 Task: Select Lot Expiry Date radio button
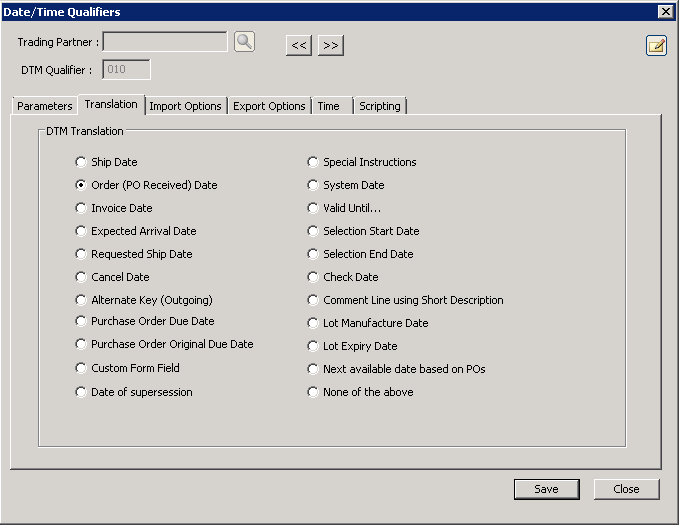(313, 346)
